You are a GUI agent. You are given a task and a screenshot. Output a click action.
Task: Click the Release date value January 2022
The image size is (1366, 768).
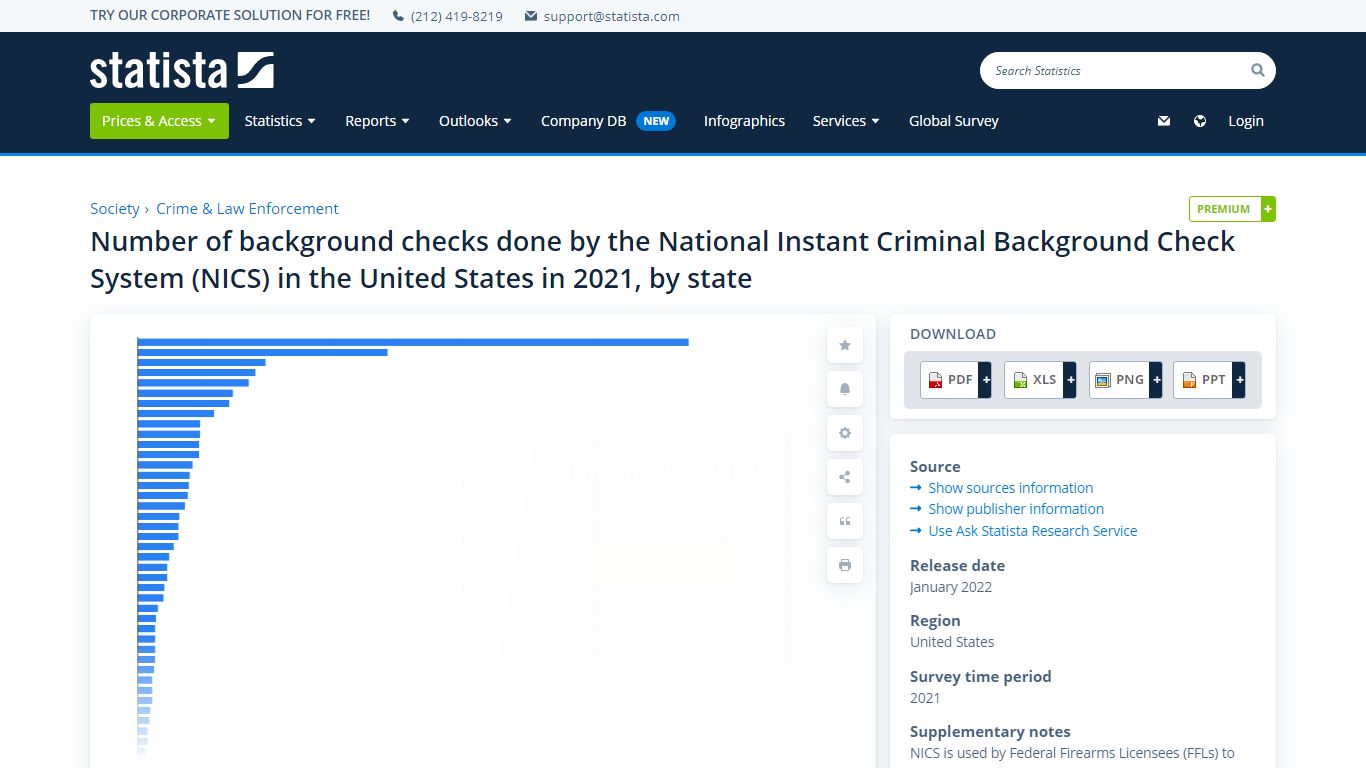click(x=951, y=587)
